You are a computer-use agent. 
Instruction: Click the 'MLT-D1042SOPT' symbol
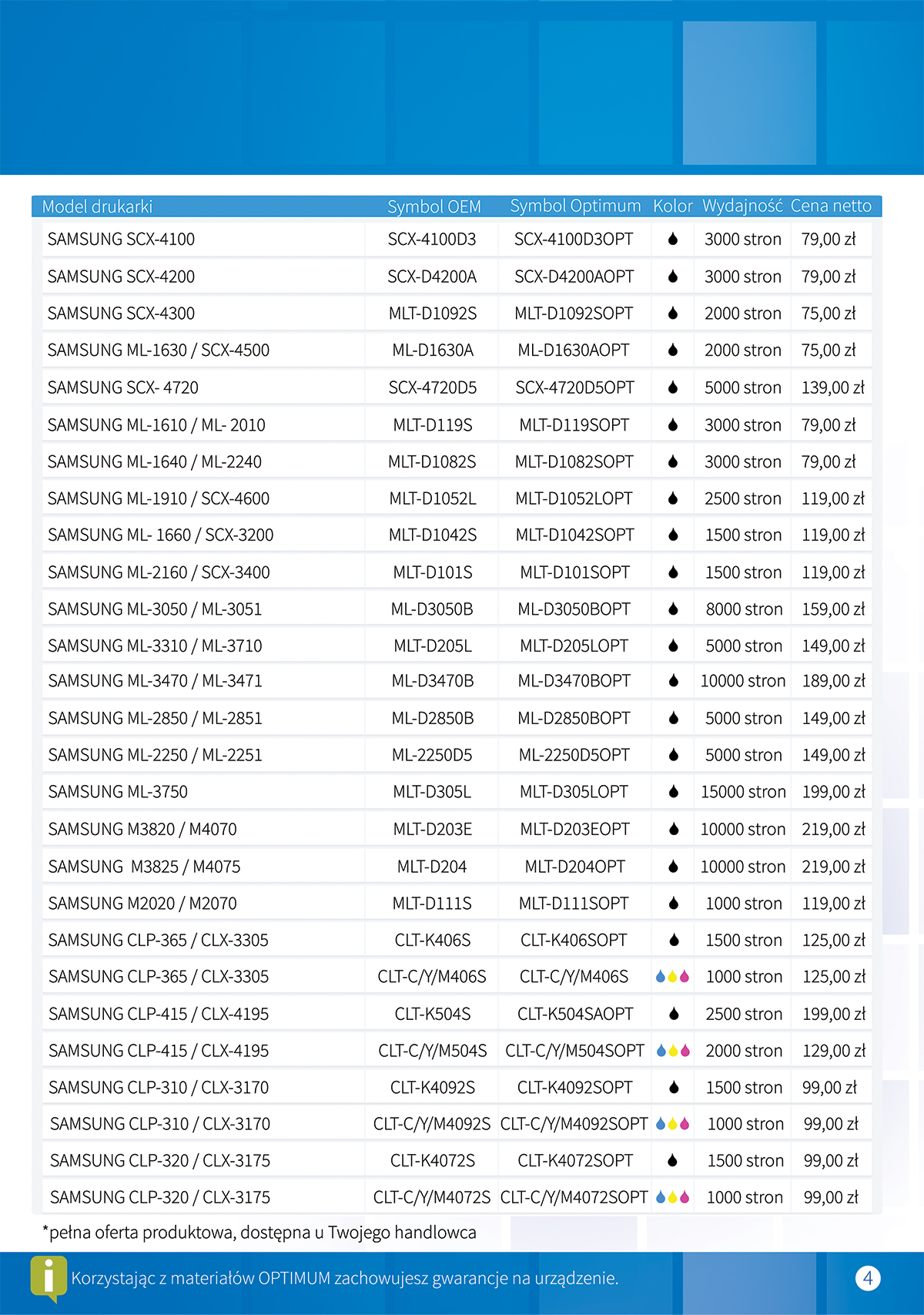click(575, 535)
